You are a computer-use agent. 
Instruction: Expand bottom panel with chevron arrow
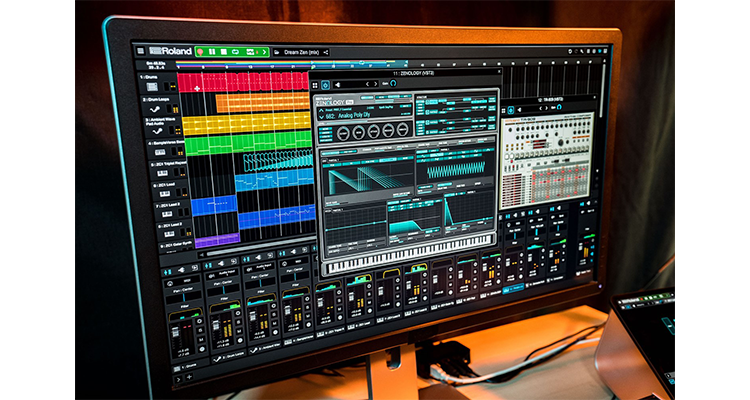click(178, 379)
